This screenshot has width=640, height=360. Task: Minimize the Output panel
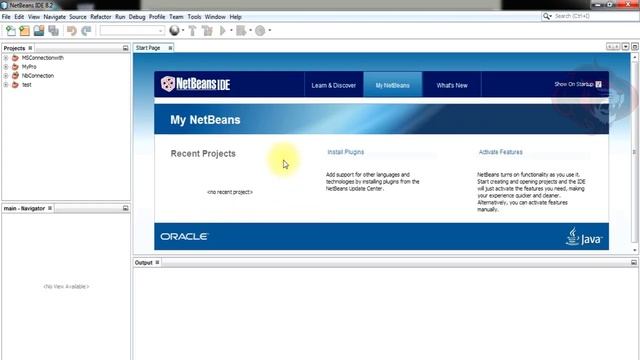633,262
